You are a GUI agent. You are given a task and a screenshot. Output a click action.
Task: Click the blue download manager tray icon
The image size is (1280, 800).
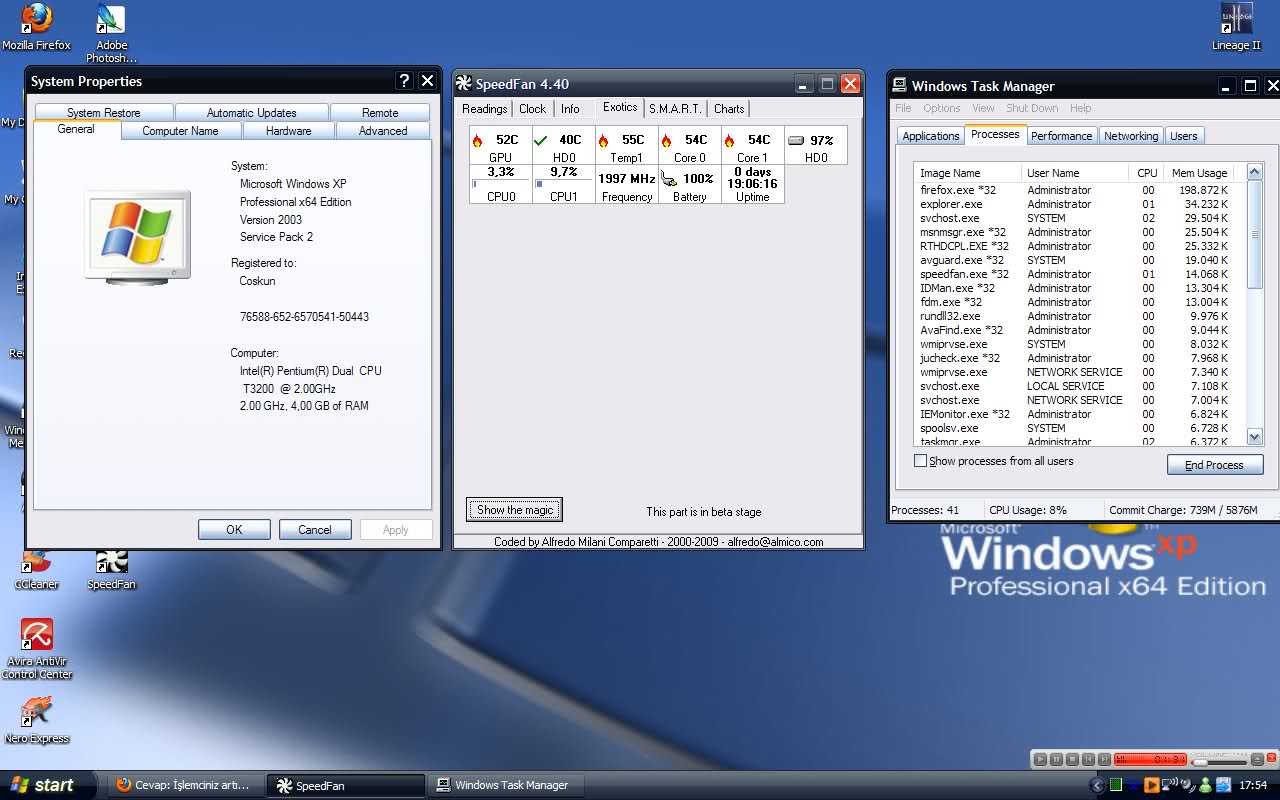[x=1224, y=785]
